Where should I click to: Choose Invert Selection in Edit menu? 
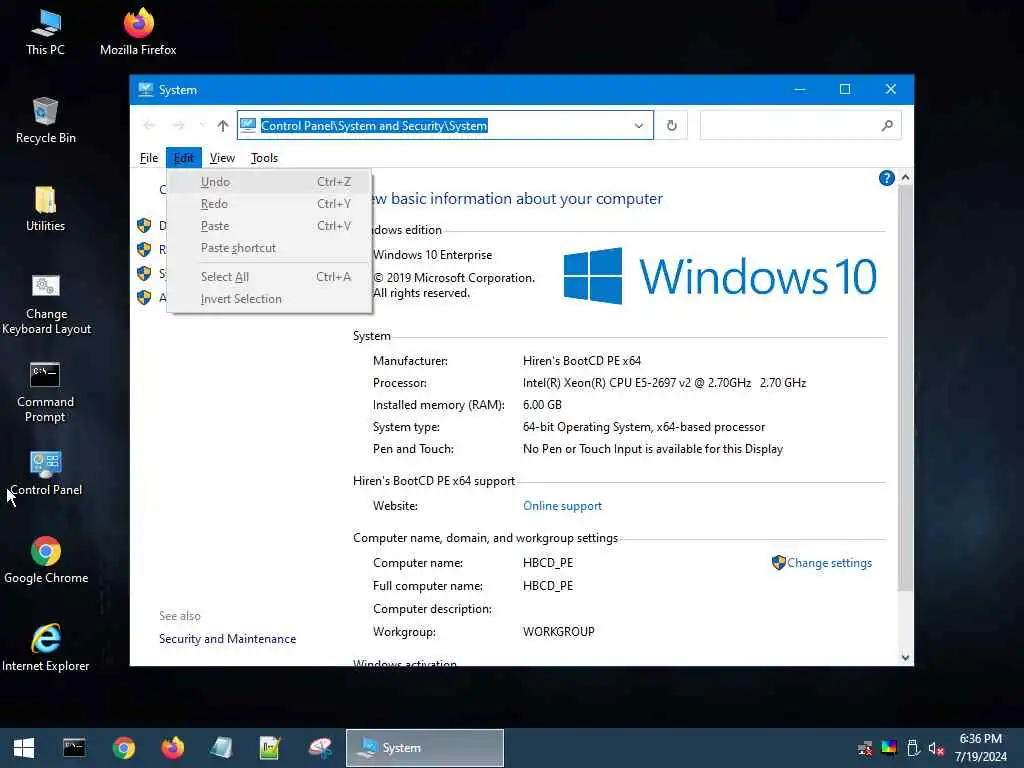[x=270, y=299]
